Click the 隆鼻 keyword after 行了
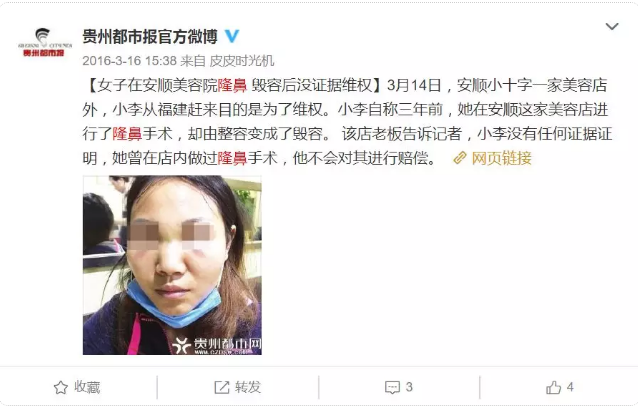638x409 pixels. [x=127, y=134]
